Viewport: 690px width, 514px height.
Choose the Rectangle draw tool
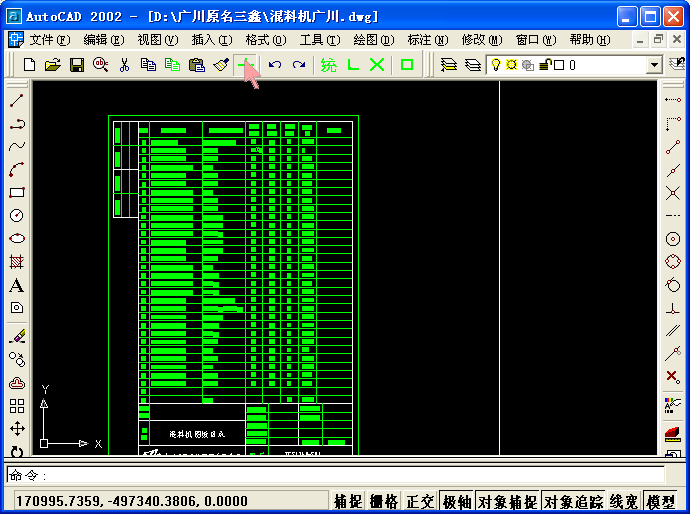(x=17, y=192)
